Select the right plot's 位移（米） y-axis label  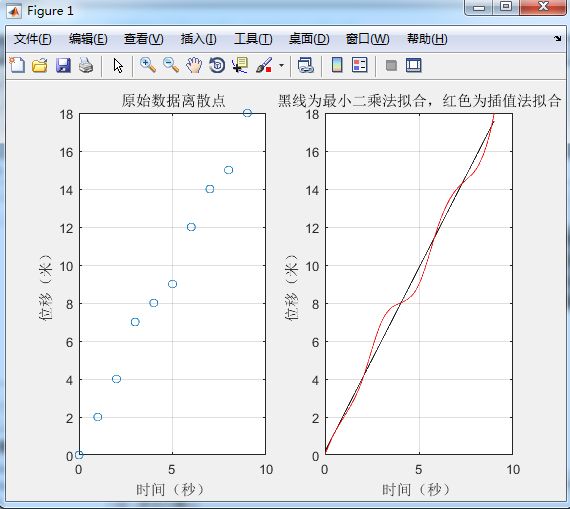pos(292,287)
